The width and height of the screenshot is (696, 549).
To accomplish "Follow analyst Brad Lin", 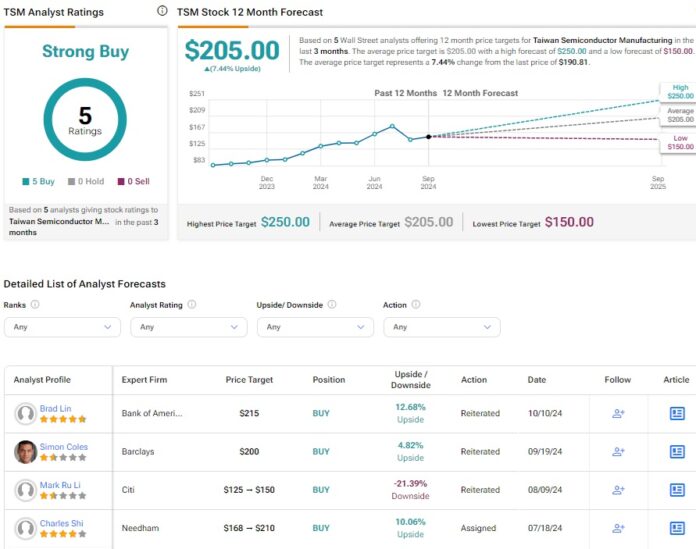I will [x=618, y=413].
